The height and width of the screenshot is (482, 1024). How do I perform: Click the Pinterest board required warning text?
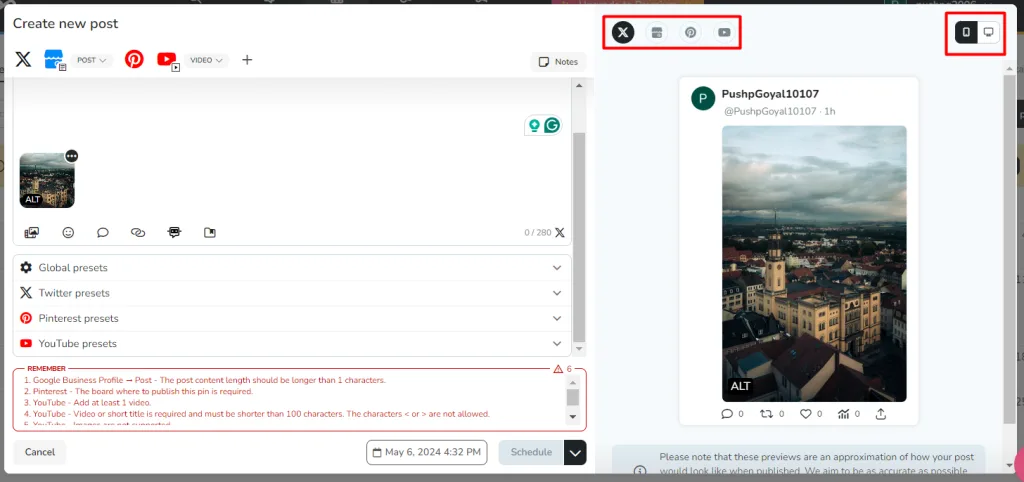tap(138, 391)
